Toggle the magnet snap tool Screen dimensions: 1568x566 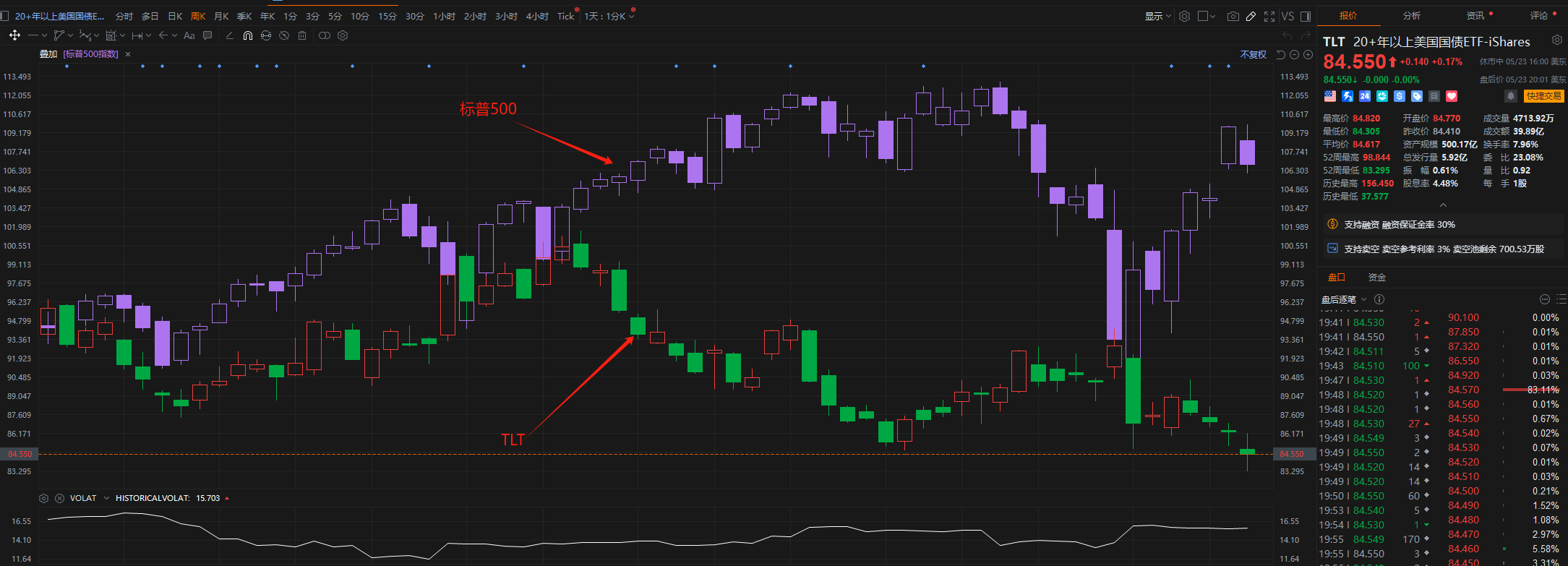point(248,35)
